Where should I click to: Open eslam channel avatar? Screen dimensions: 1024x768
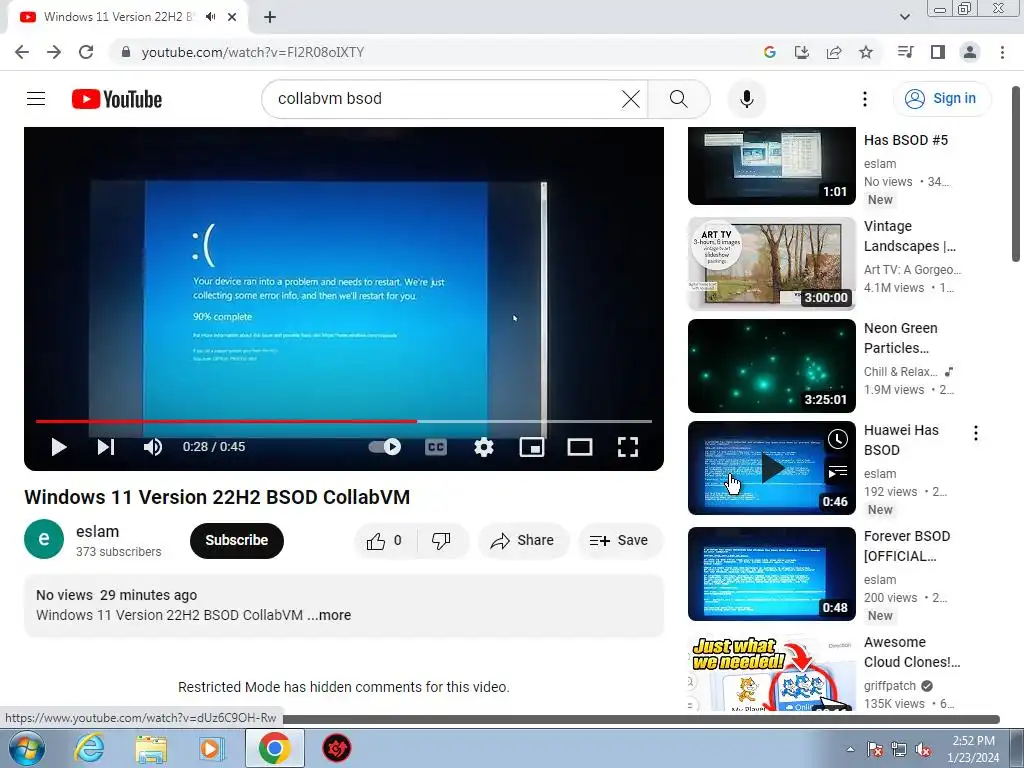[44, 539]
